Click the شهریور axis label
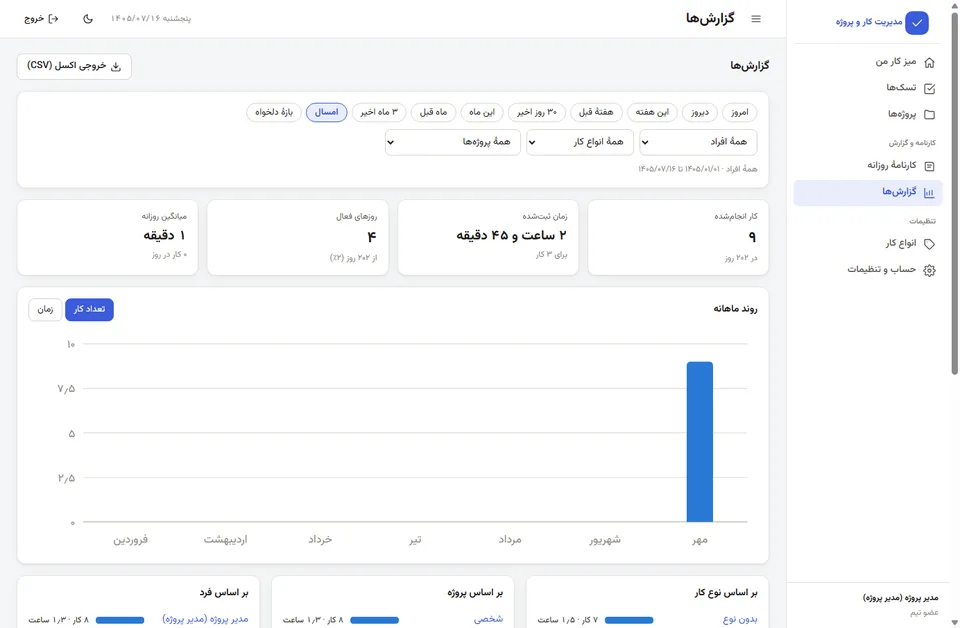 pos(605,540)
